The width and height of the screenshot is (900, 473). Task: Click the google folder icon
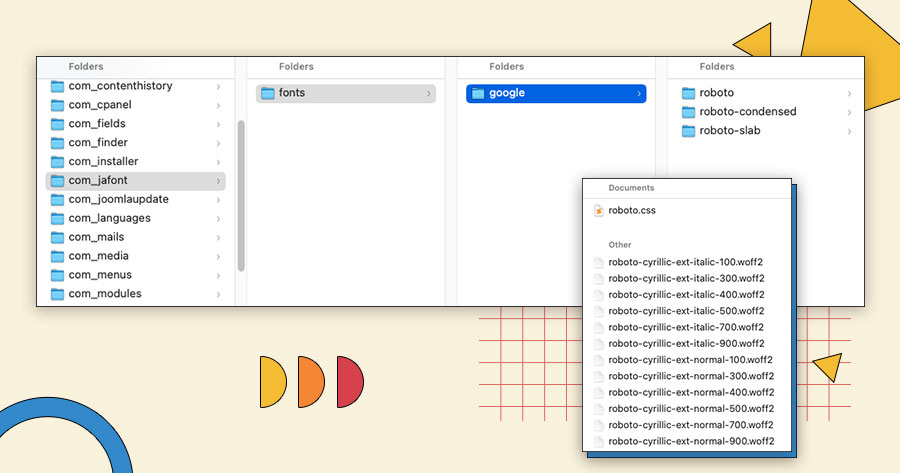pyautogui.click(x=478, y=94)
